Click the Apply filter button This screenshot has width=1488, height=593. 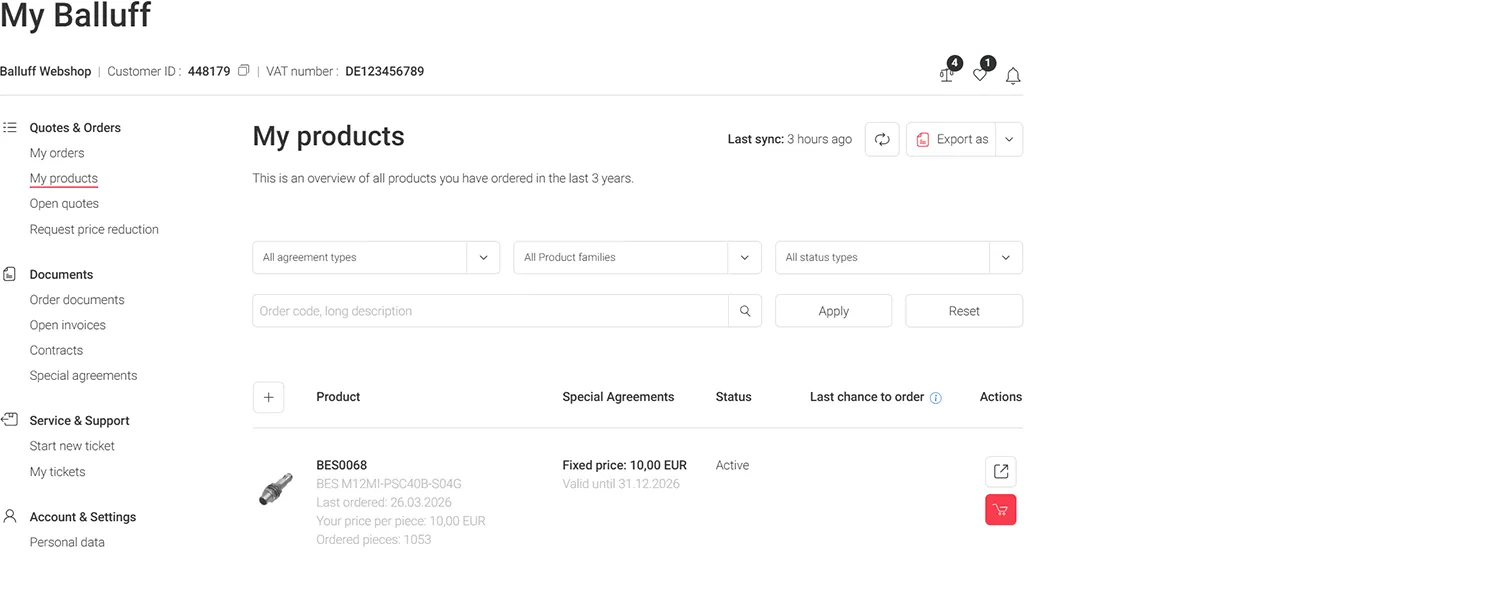click(833, 311)
